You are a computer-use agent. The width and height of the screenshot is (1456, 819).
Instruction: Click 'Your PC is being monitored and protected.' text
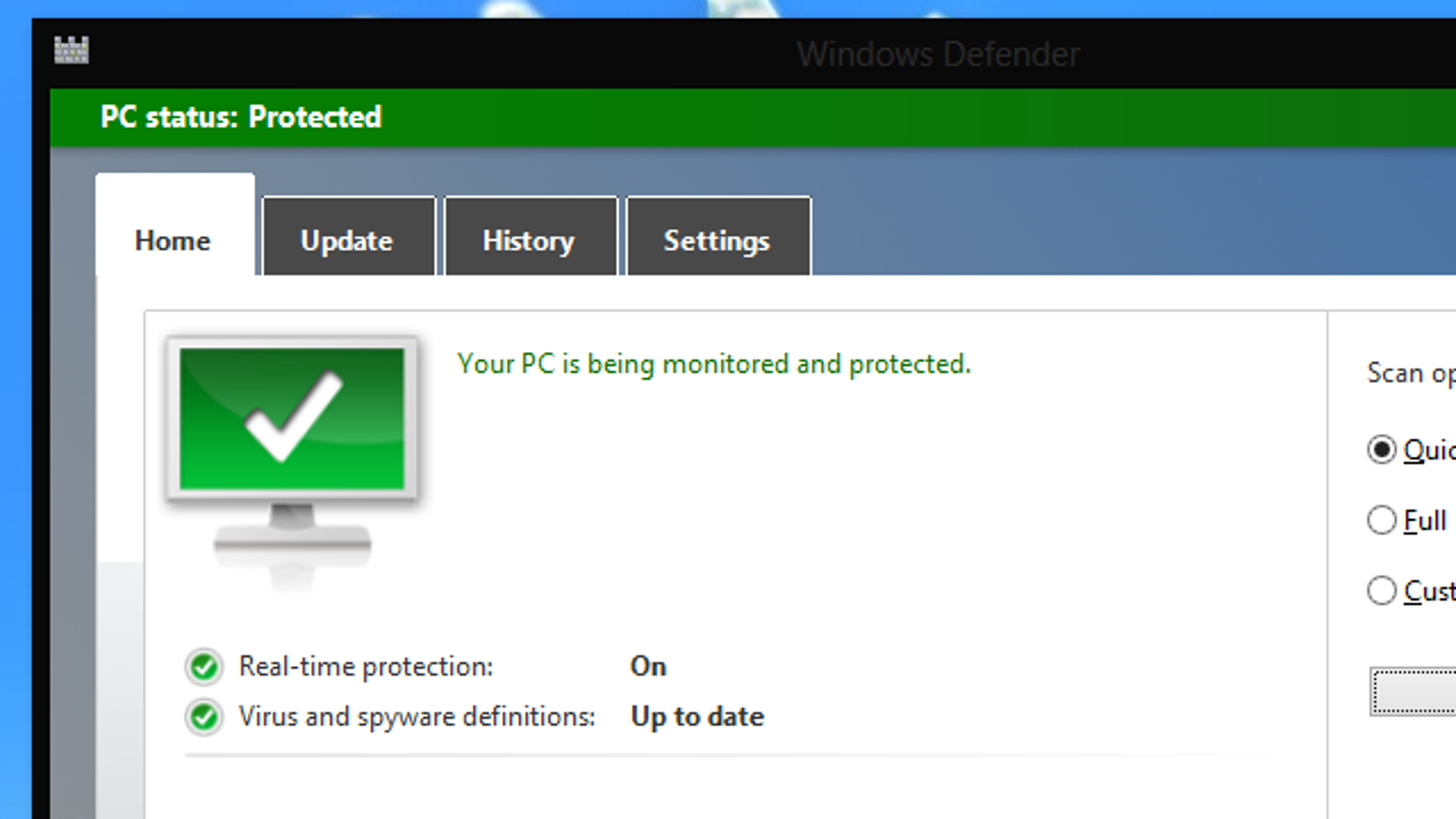pos(714,364)
